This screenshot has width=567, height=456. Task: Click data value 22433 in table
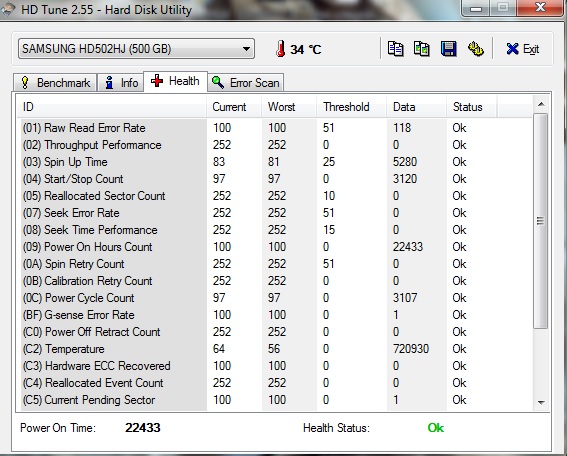click(x=408, y=247)
